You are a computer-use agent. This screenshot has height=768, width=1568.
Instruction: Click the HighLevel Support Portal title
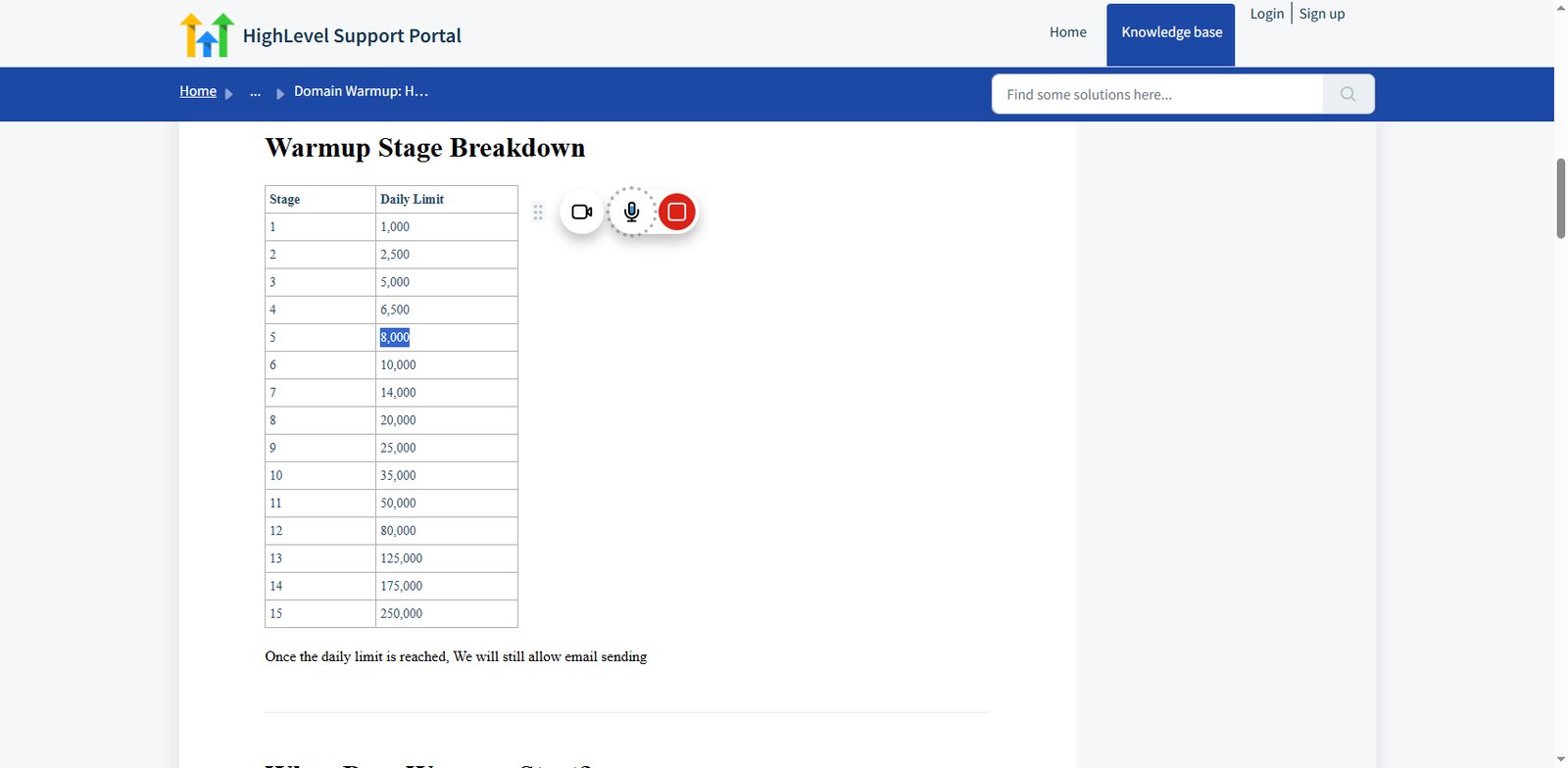coord(352,36)
